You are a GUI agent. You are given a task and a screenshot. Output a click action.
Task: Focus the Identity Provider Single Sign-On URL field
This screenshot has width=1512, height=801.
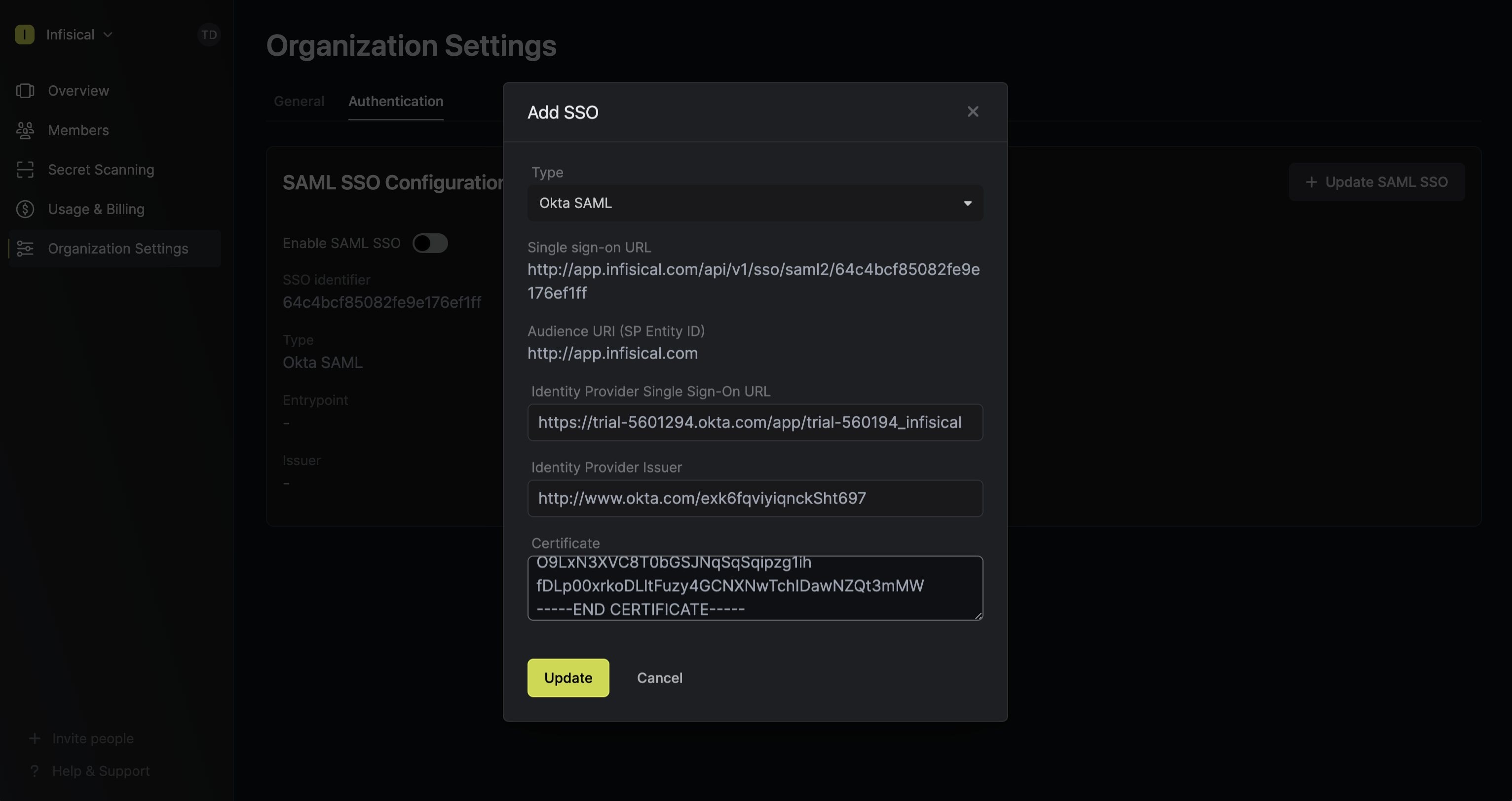[755, 422]
